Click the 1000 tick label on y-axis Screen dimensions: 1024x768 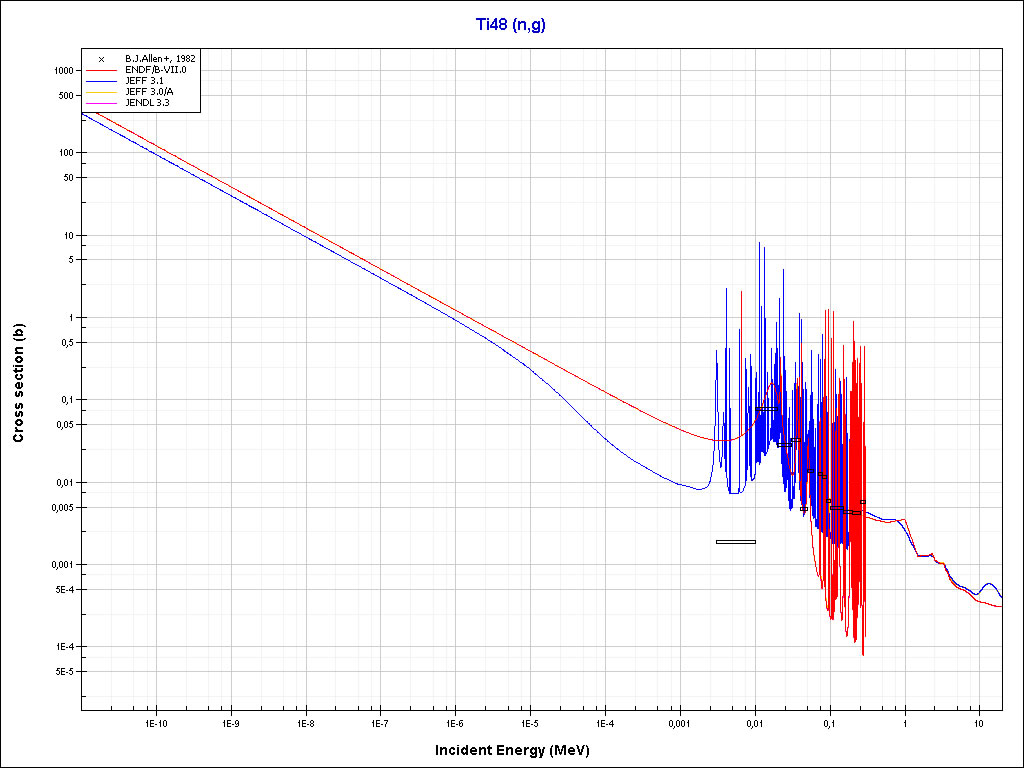[62, 71]
